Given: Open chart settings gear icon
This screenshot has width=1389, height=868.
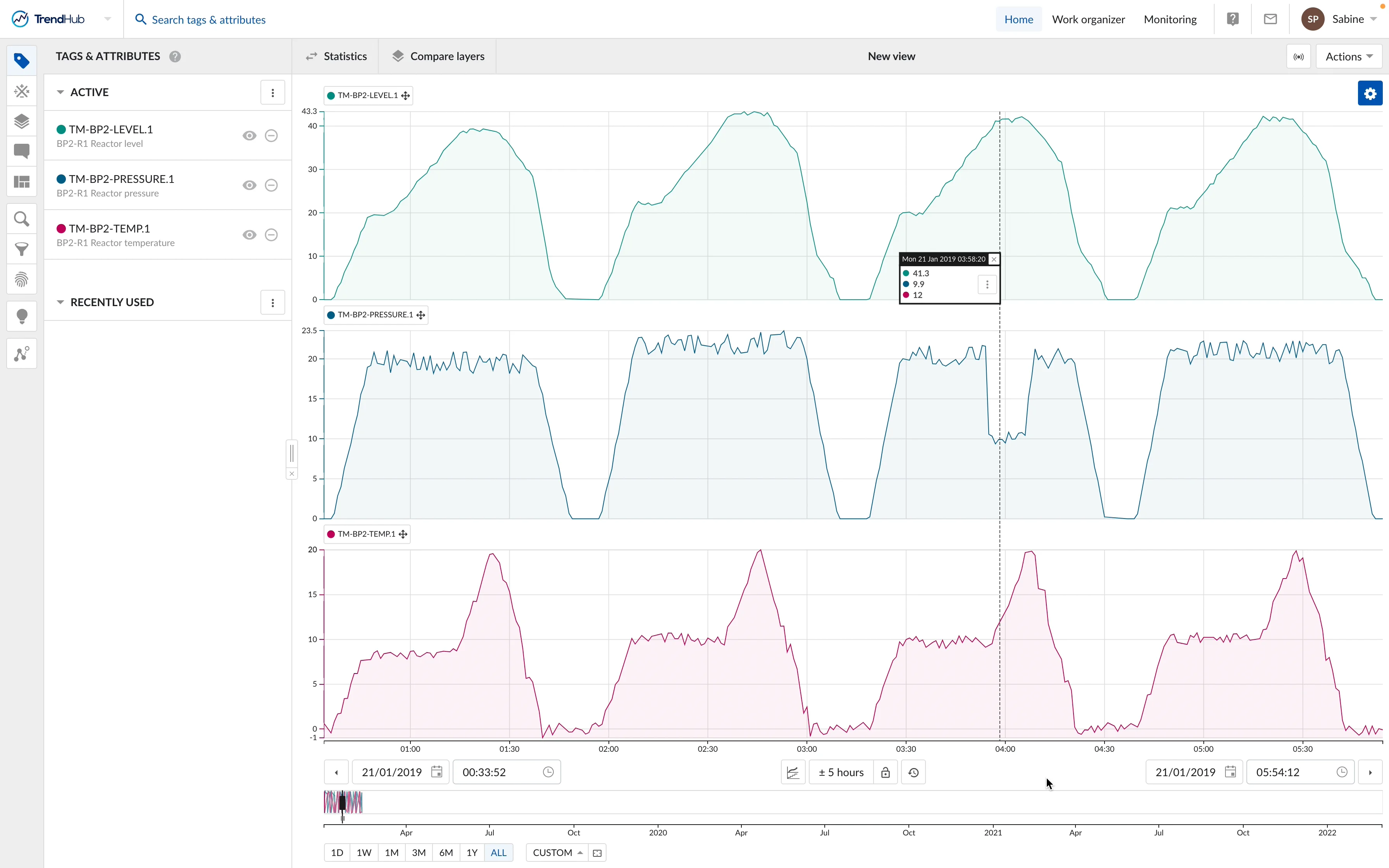Looking at the screenshot, I should [1370, 93].
